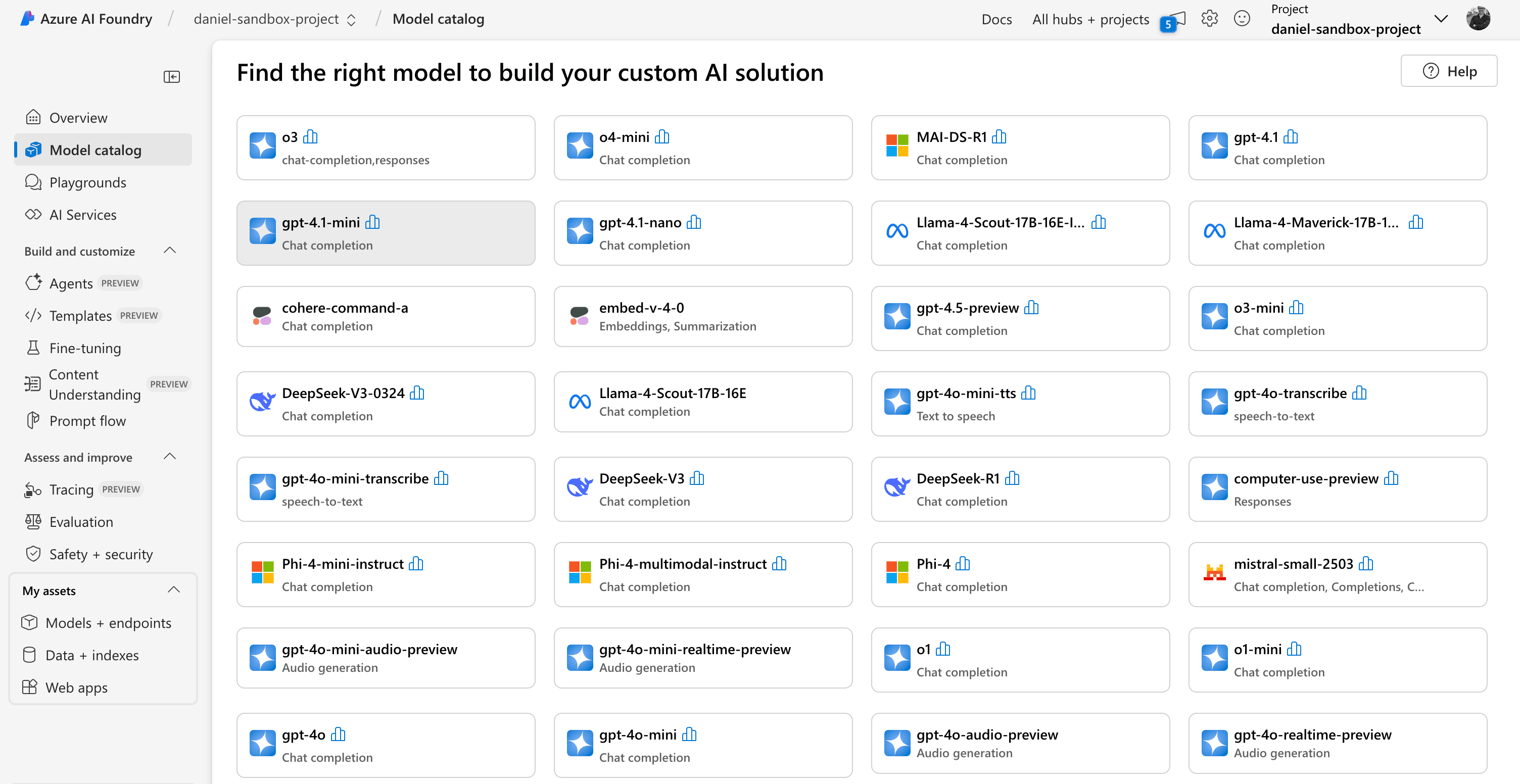Viewport: 1520px width, 784px height.
Task: Open Content Understanding
Action: 103,384
